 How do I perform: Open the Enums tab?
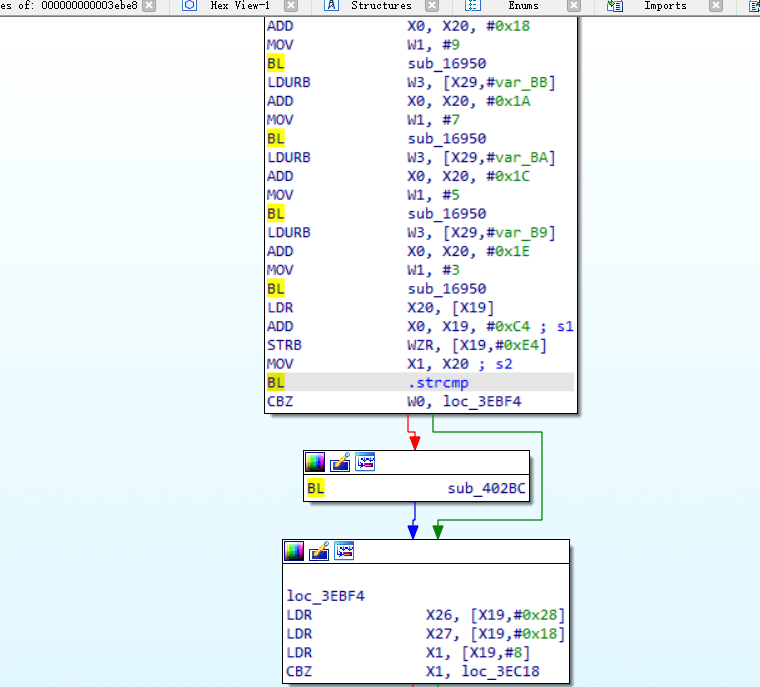[523, 5]
